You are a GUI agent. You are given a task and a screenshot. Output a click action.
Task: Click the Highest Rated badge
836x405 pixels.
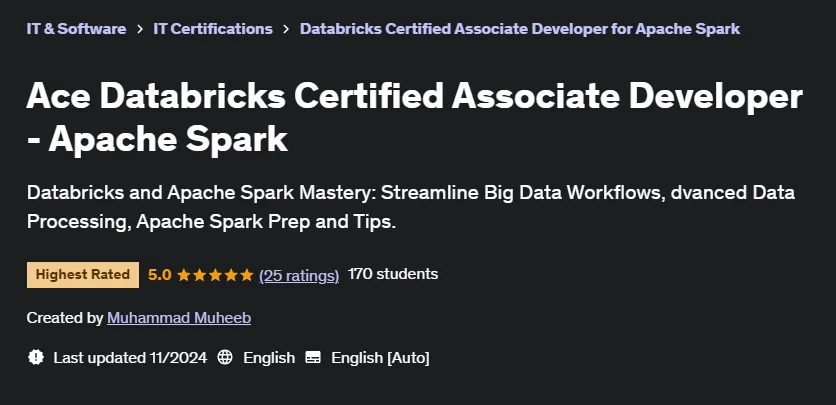pyautogui.click(x=83, y=275)
